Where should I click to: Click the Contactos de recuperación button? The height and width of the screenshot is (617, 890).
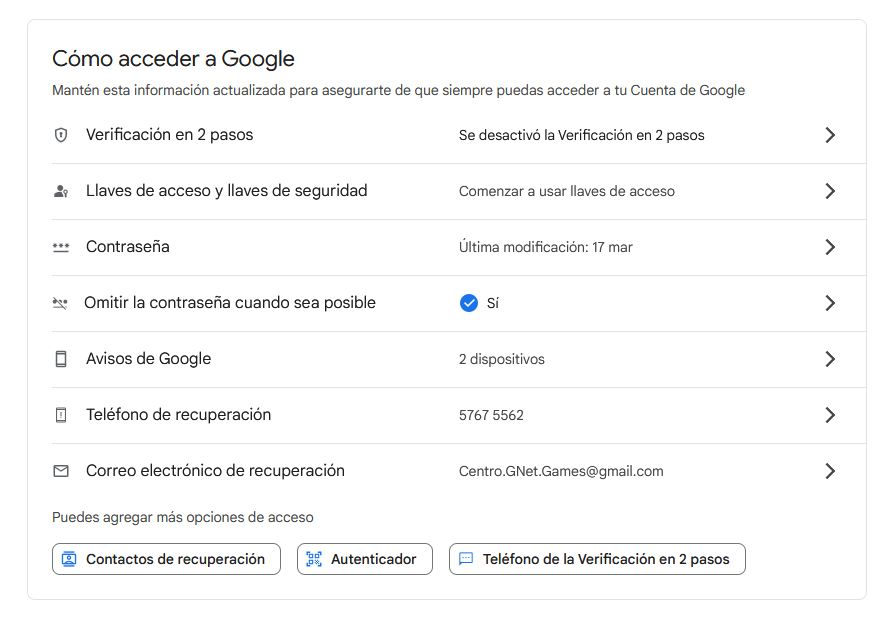click(166, 559)
